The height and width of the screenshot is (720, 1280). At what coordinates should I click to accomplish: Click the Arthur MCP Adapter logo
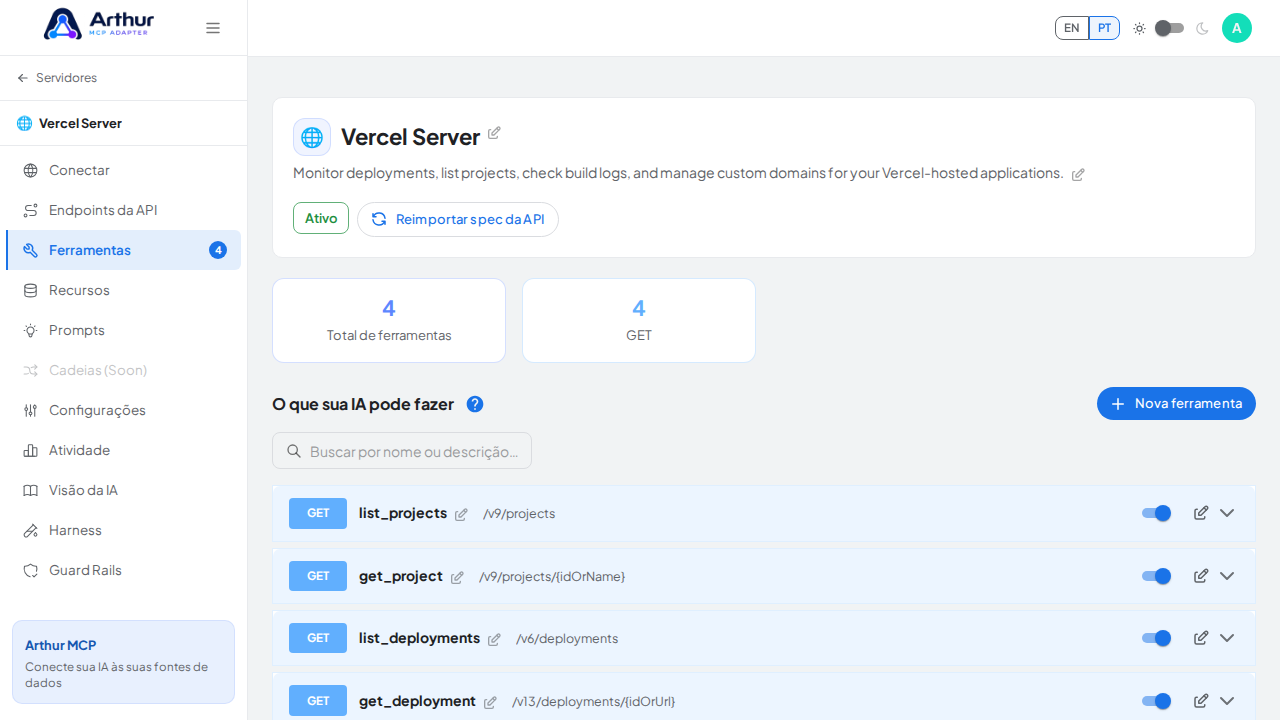[x=99, y=24]
